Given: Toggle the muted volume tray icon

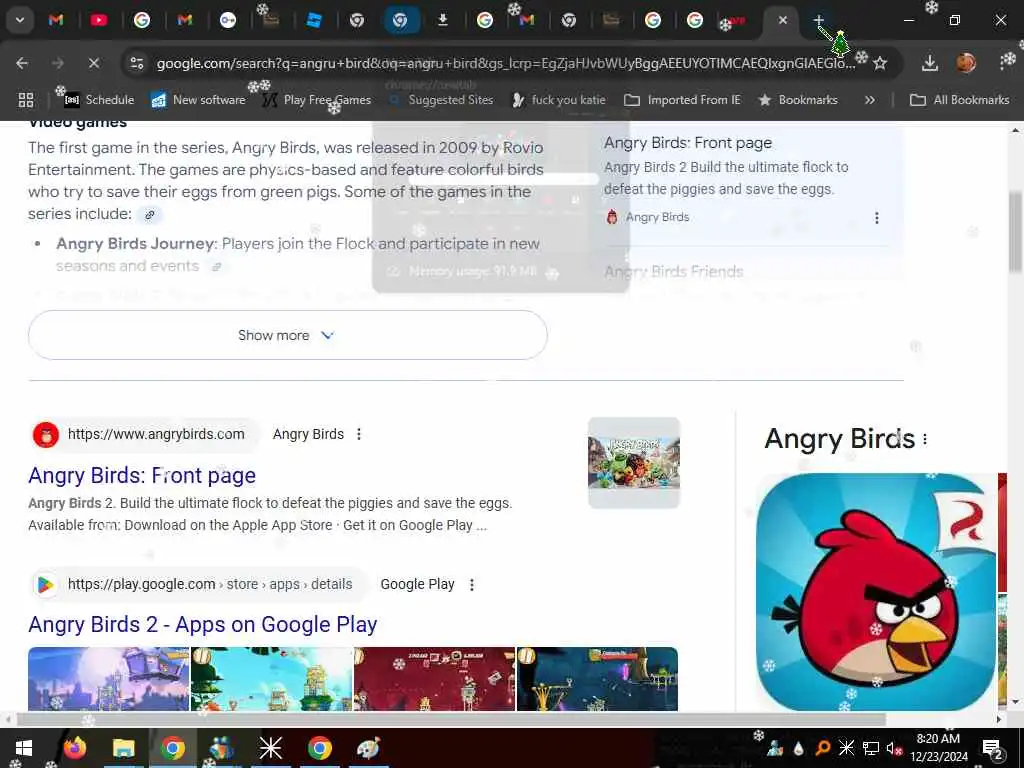Looking at the screenshot, I should coord(893,748).
